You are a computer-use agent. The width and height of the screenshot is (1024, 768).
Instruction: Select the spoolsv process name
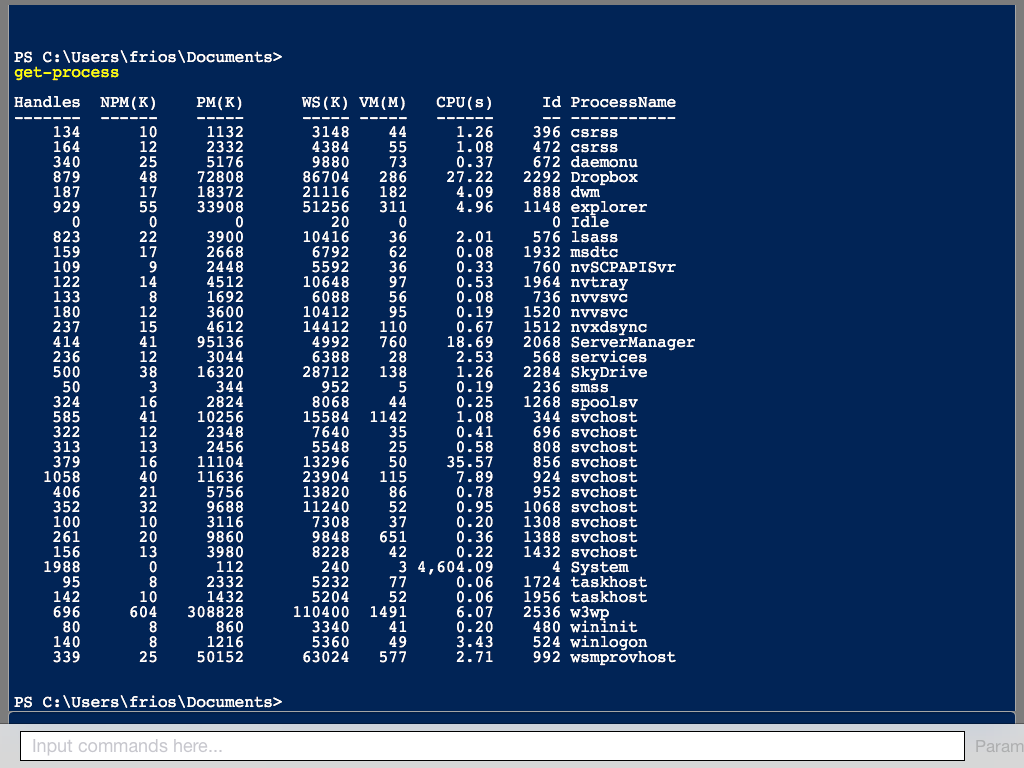point(604,403)
